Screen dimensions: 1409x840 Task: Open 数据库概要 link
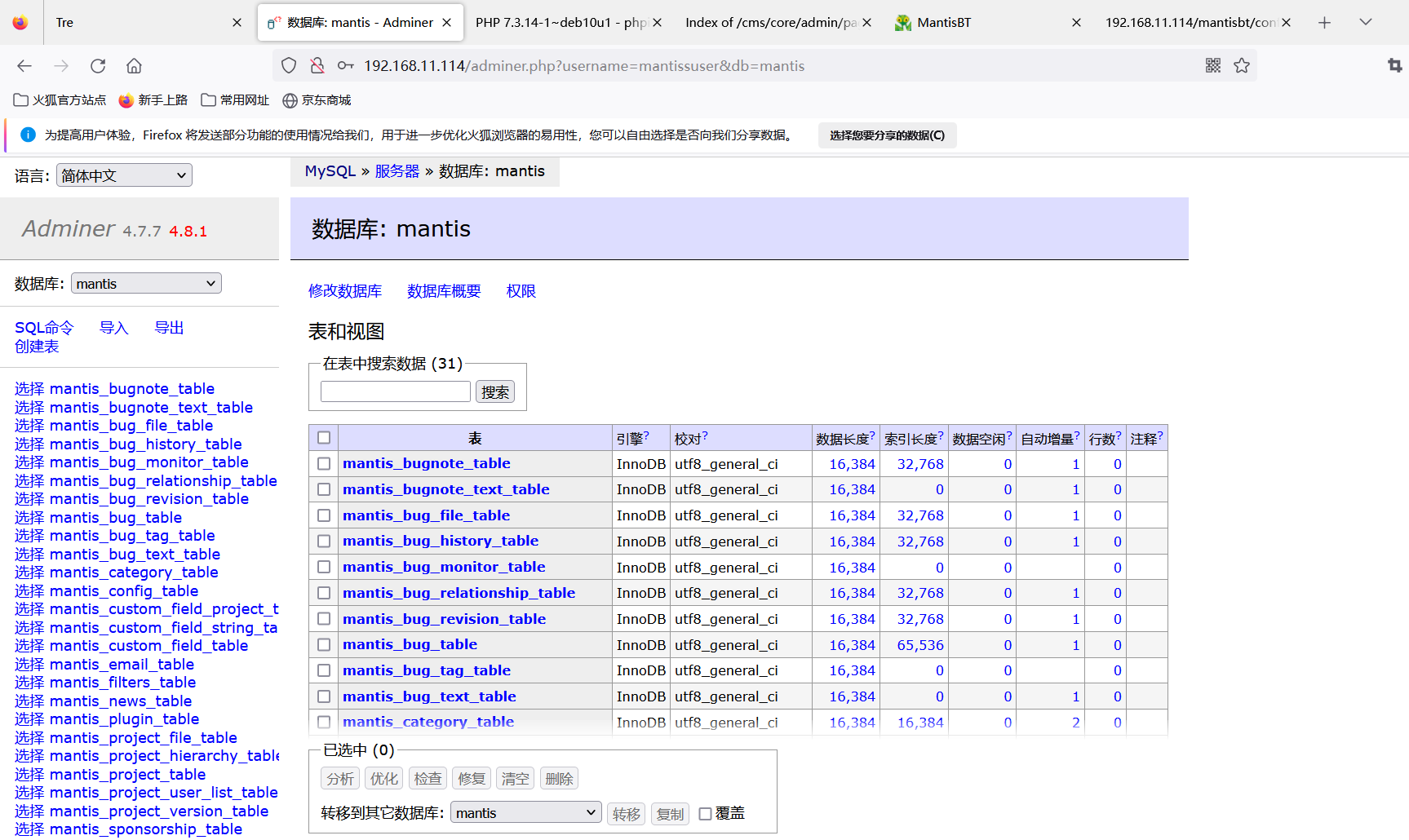click(444, 291)
